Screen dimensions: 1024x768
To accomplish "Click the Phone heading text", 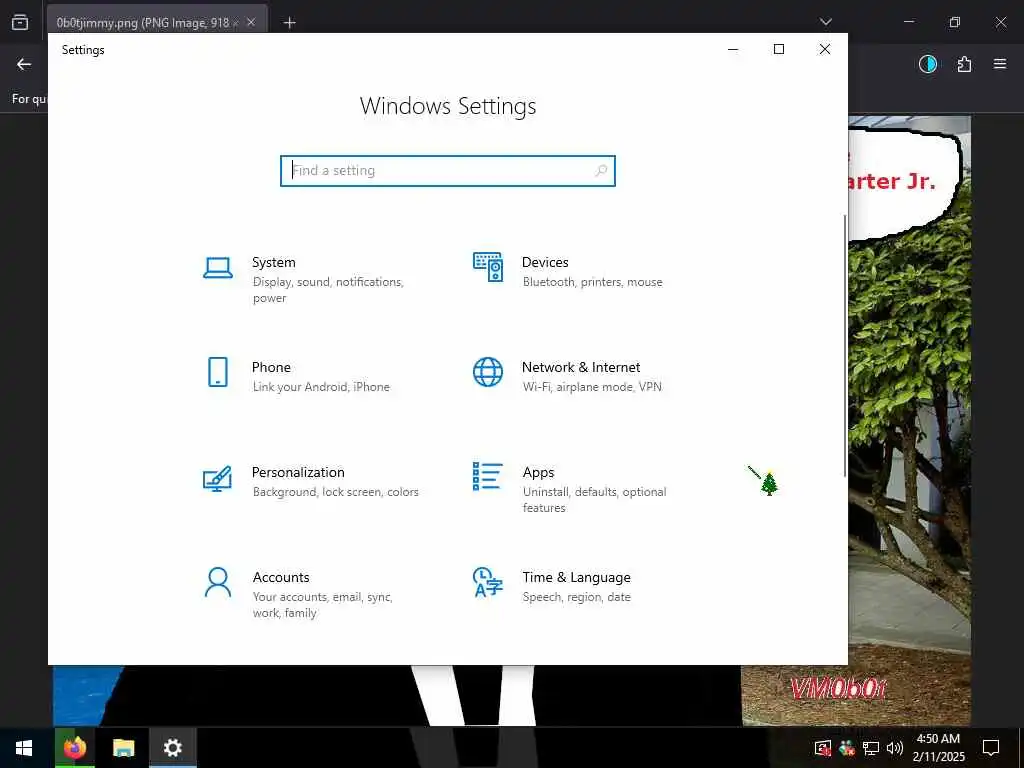I will [271, 367].
